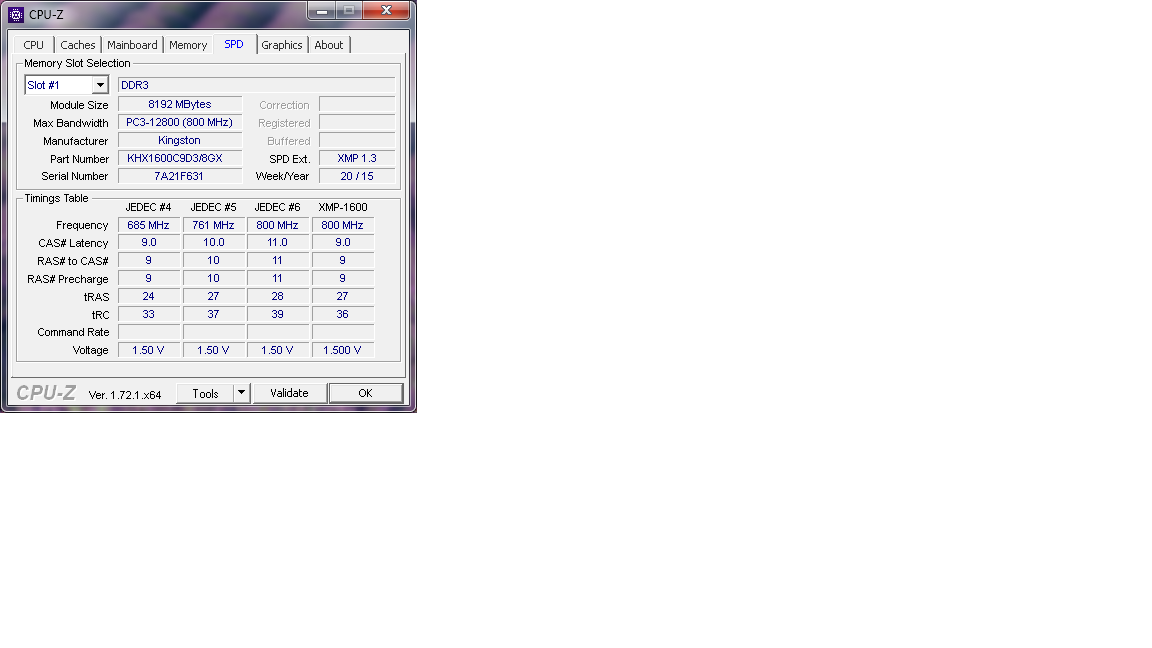Minimize the CPU-Z window
The image size is (1152, 648).
(322, 11)
